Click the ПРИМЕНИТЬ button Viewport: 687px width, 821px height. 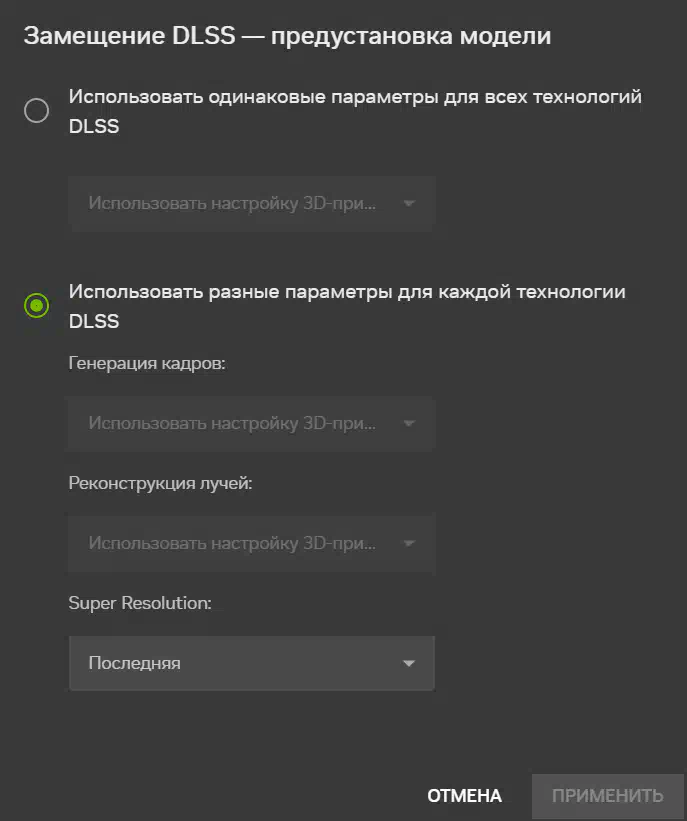[608, 796]
